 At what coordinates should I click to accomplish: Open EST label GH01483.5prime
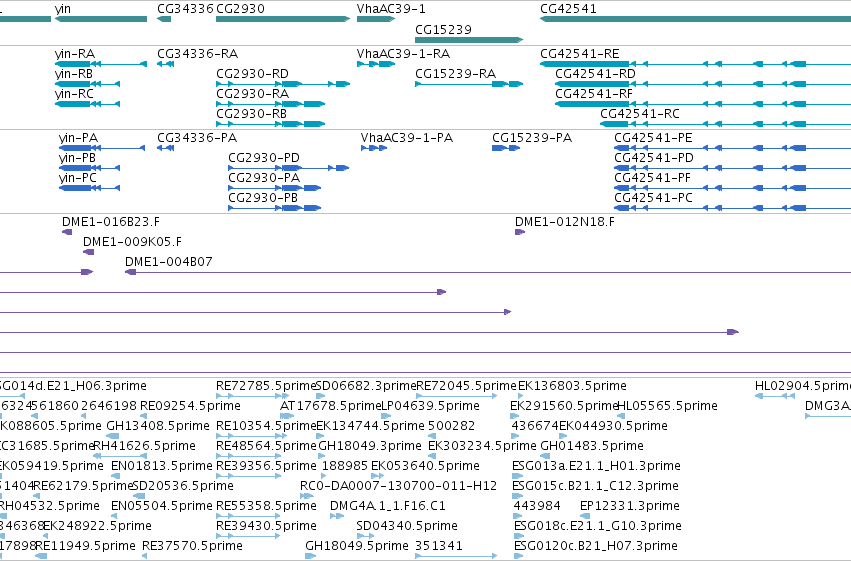(592, 446)
